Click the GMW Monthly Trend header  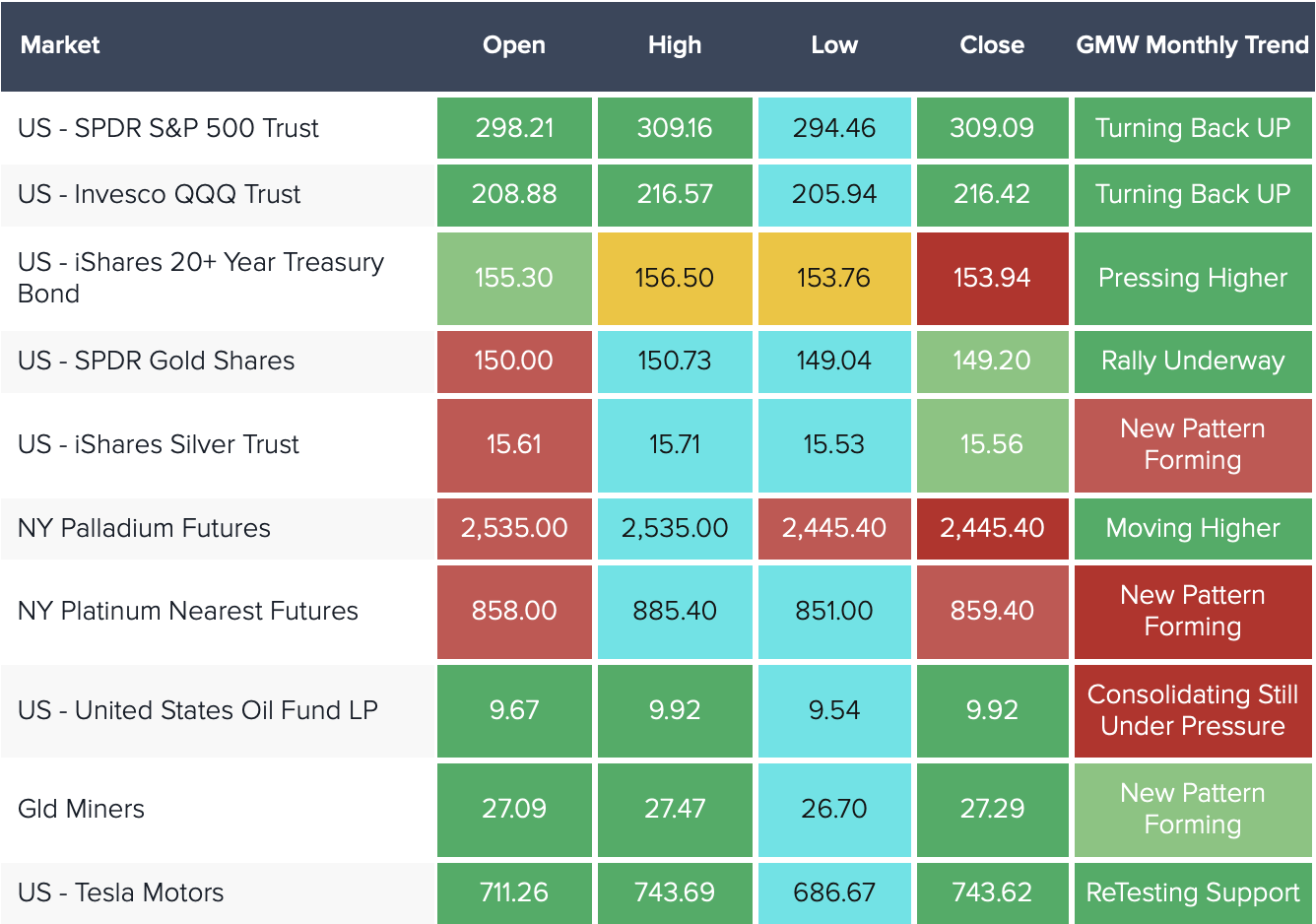pyautogui.click(x=1192, y=45)
